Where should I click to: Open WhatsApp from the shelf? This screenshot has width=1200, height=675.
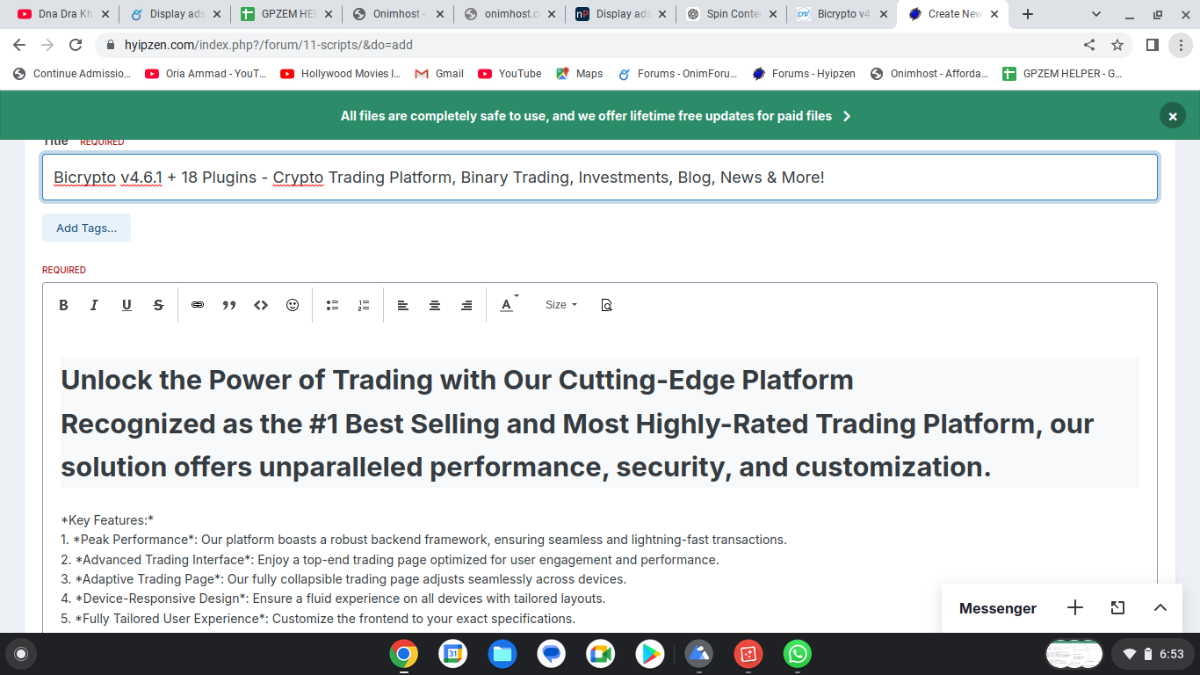(x=797, y=654)
